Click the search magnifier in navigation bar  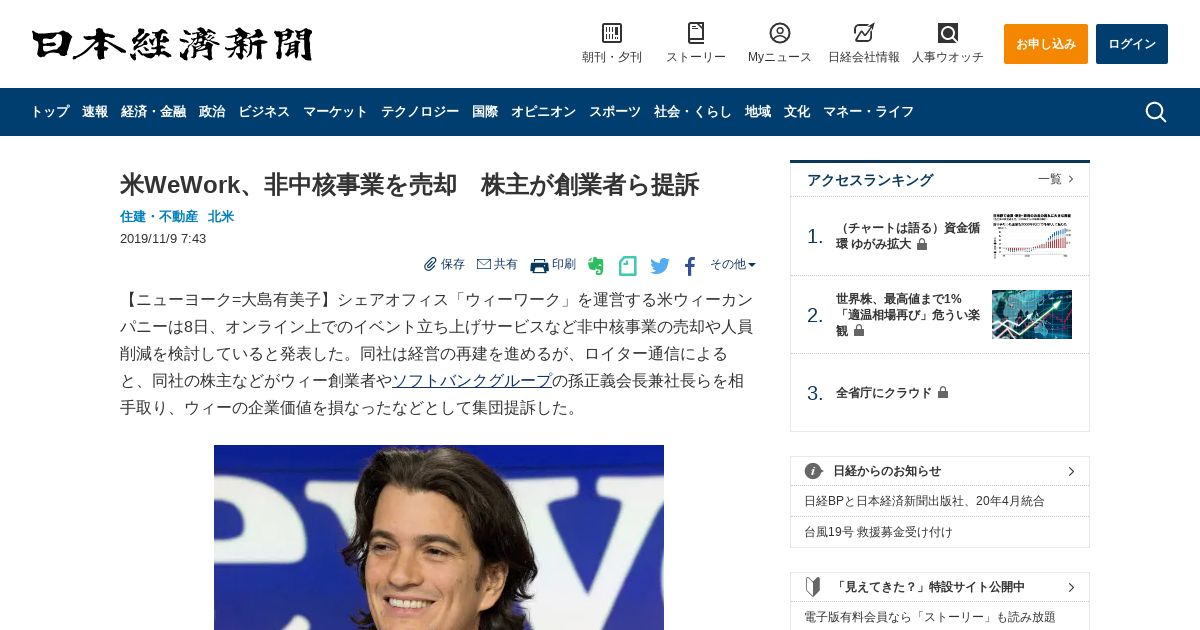pos(1155,112)
